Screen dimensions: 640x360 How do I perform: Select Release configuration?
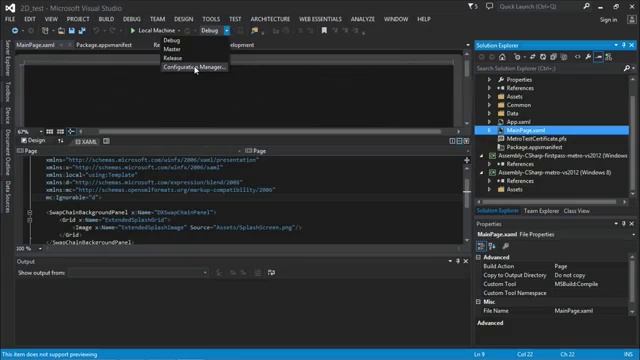tap(173, 58)
